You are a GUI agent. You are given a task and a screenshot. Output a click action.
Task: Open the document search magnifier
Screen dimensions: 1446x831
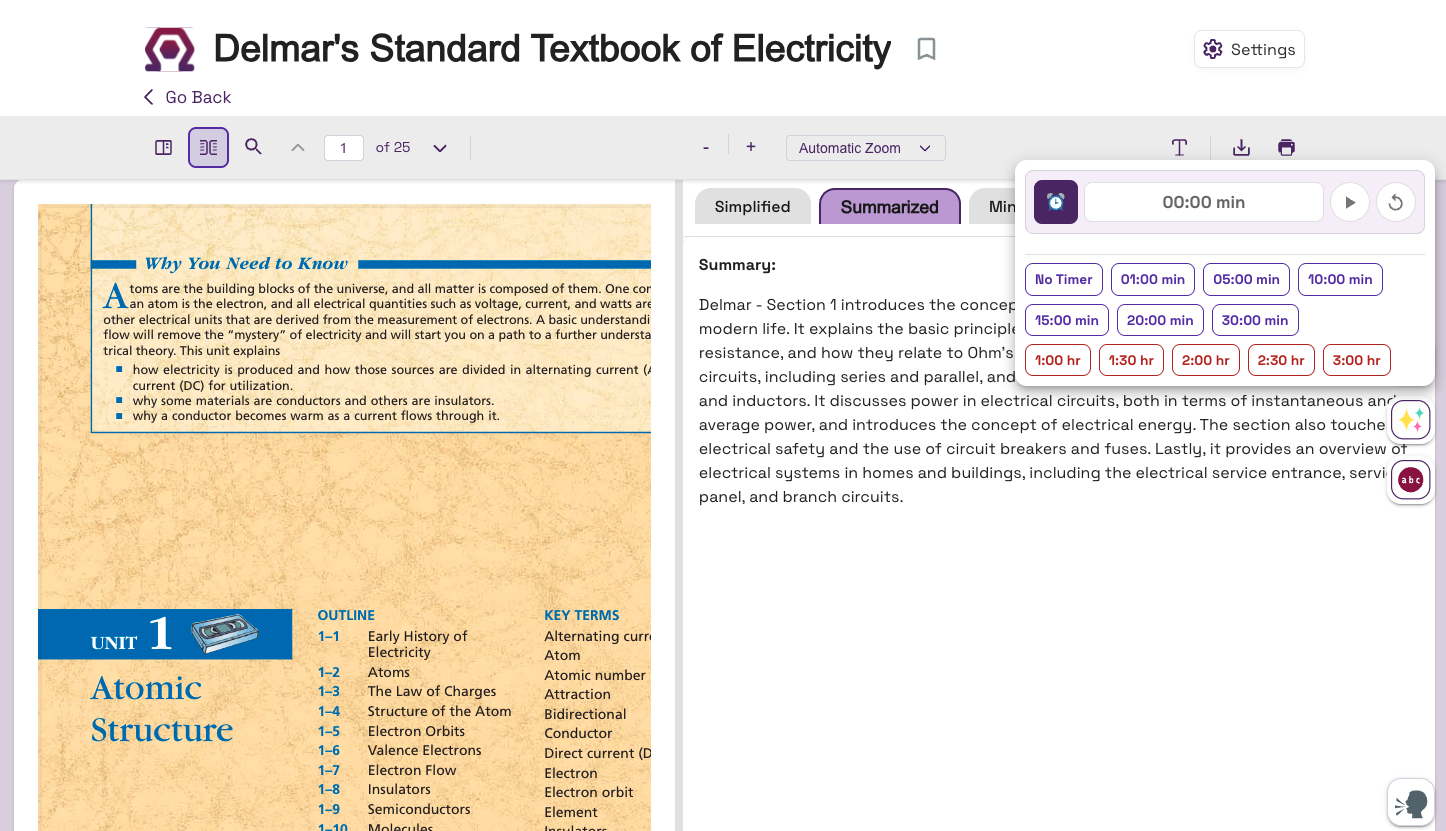[254, 147]
